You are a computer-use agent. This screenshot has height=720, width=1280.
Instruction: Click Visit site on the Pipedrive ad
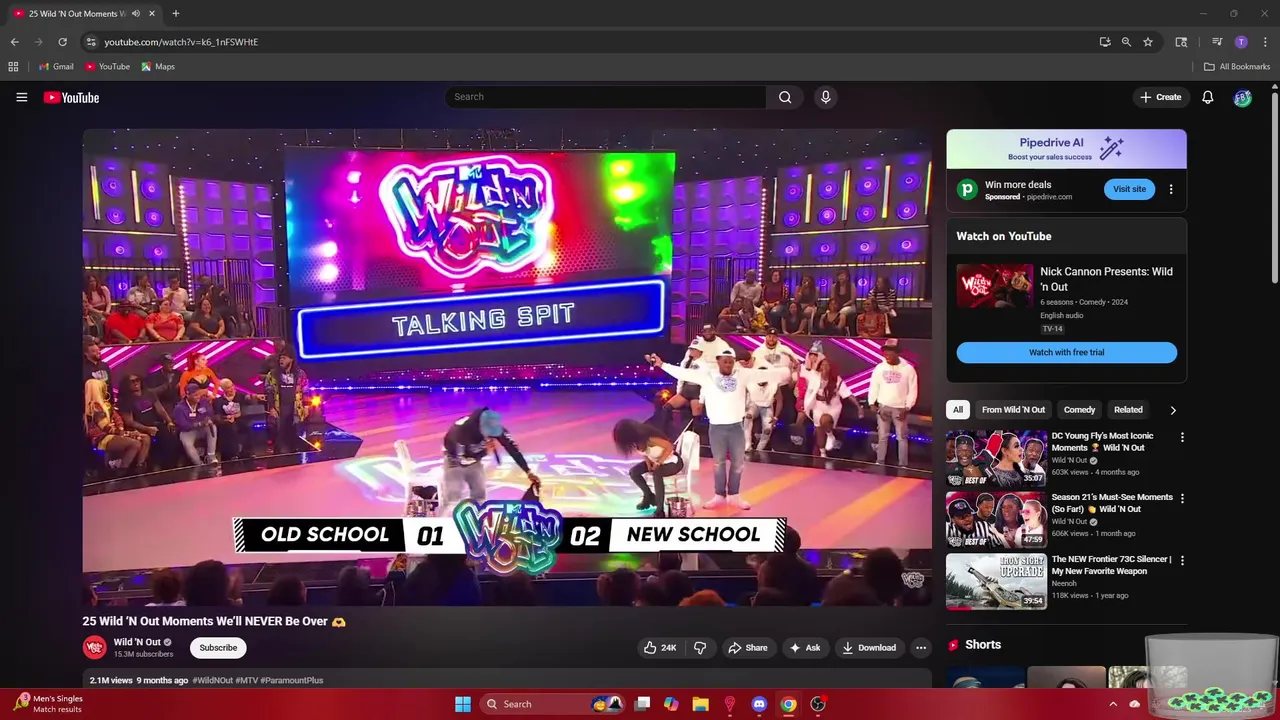click(x=1129, y=189)
